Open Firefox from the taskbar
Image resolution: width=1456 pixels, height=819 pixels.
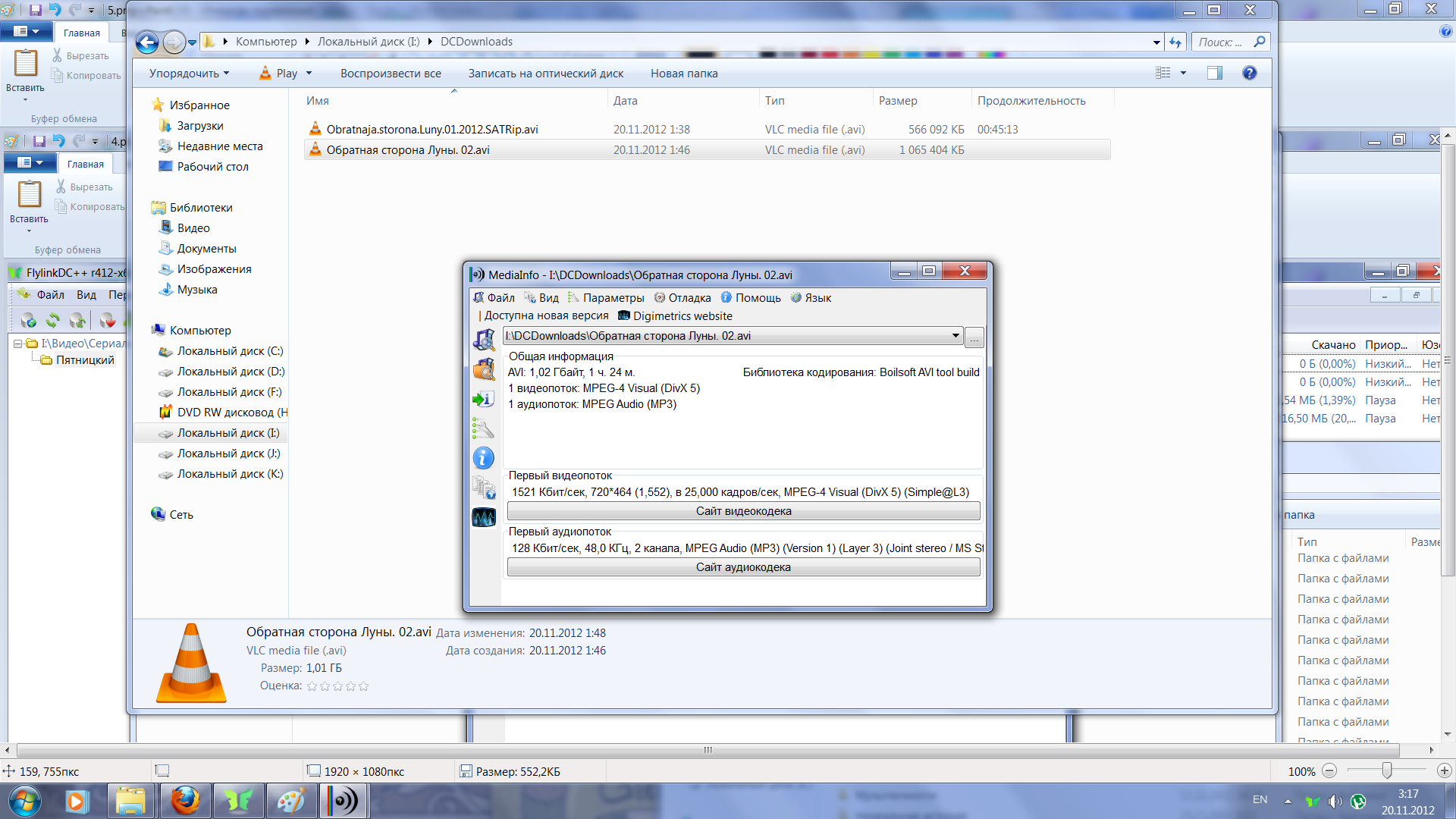[x=185, y=801]
